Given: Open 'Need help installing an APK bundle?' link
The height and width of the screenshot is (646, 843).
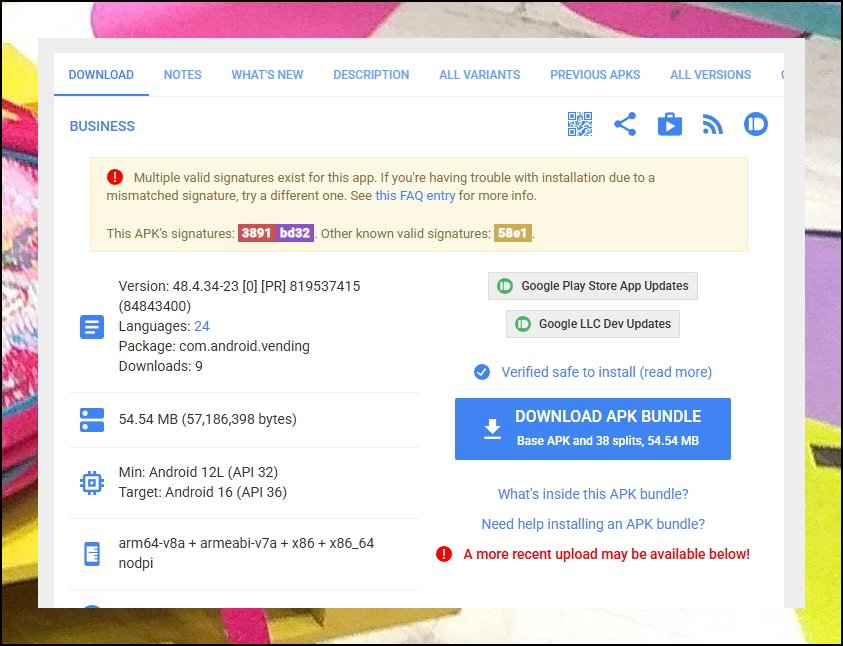Looking at the screenshot, I should [x=592, y=524].
